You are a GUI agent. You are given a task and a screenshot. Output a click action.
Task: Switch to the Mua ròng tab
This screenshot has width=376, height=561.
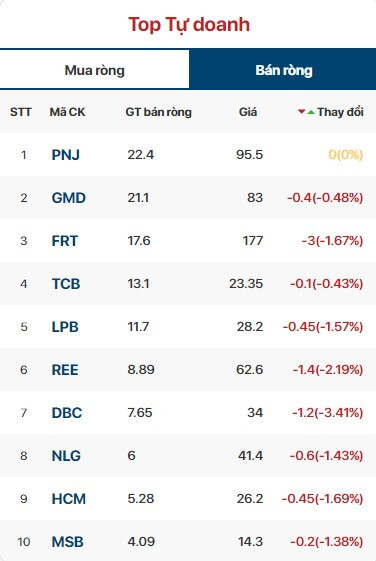tap(94, 70)
